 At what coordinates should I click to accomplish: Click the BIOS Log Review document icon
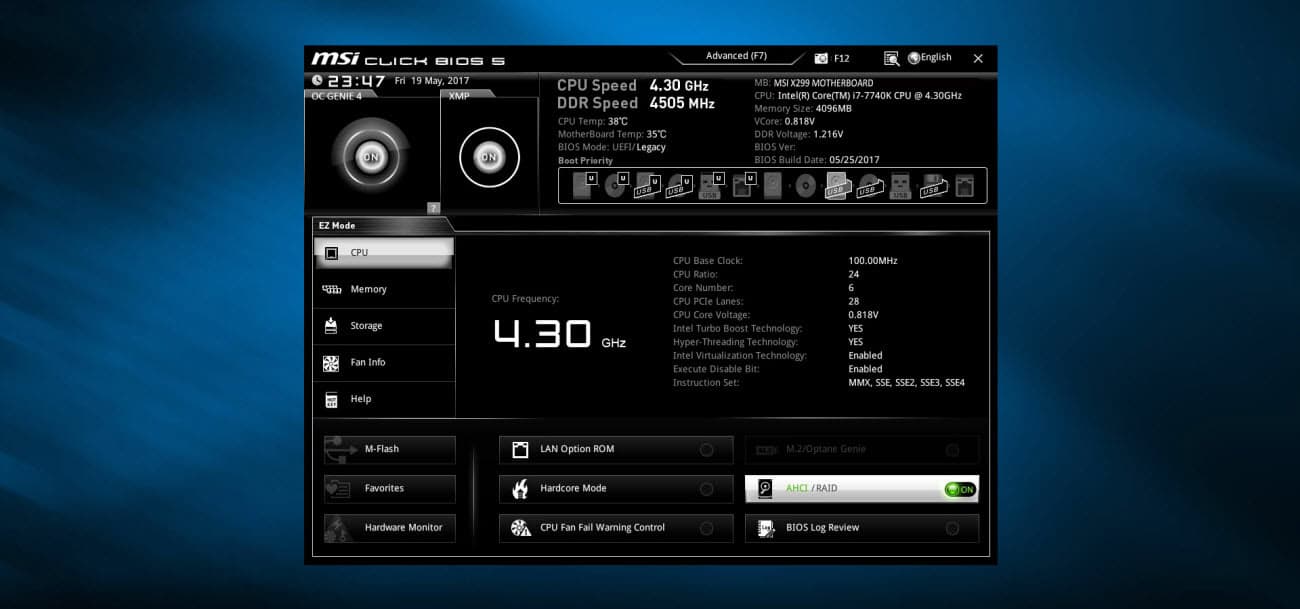[x=766, y=528]
